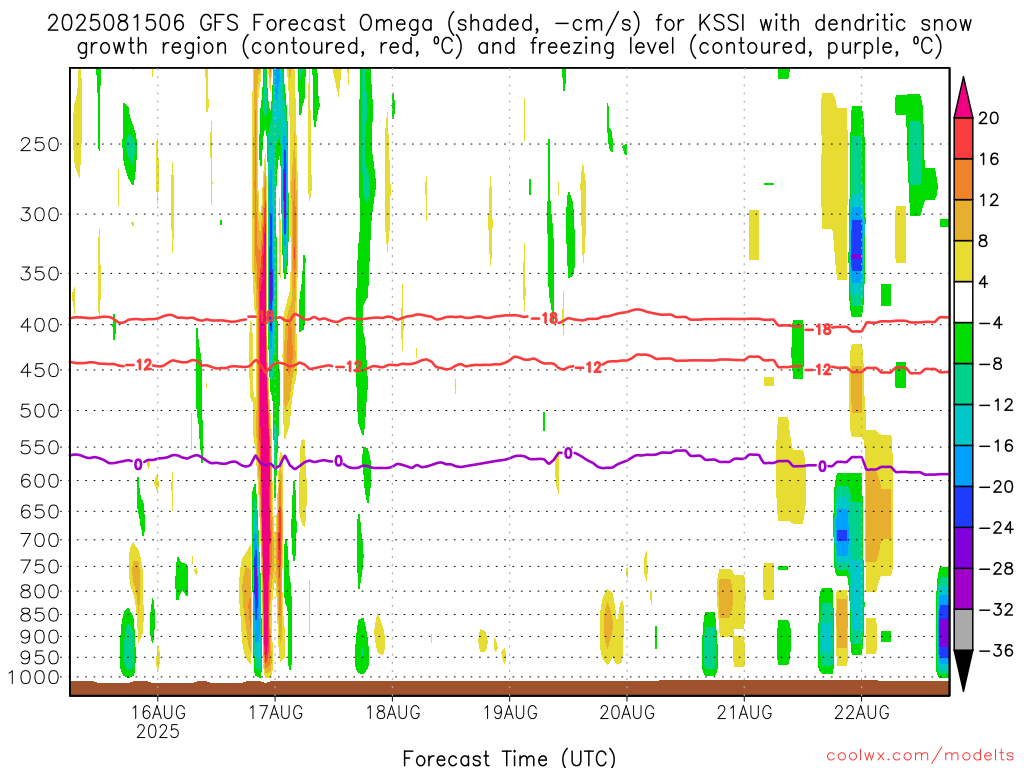Select the 500 pressure level axis label
Viewport: 1024px width, 768px height.
(x=40, y=411)
